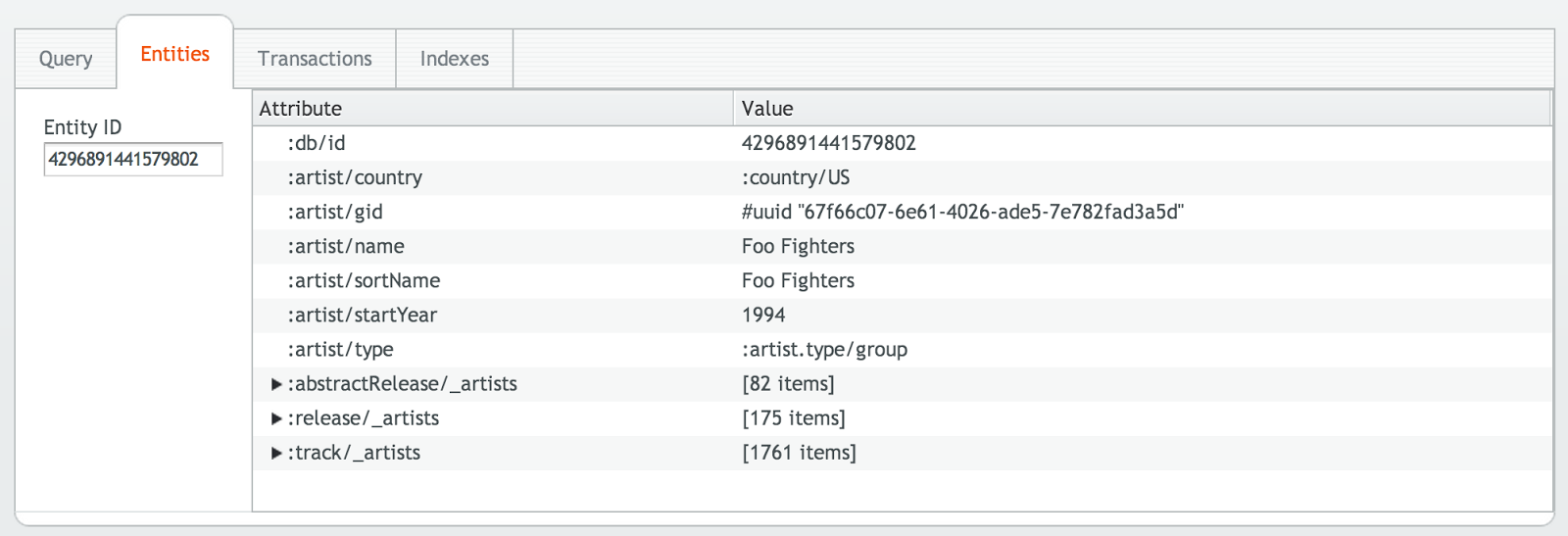Image resolution: width=1568 pixels, height=536 pixels.
Task: Click the value 4296891441579802 in table
Action: click(x=829, y=143)
